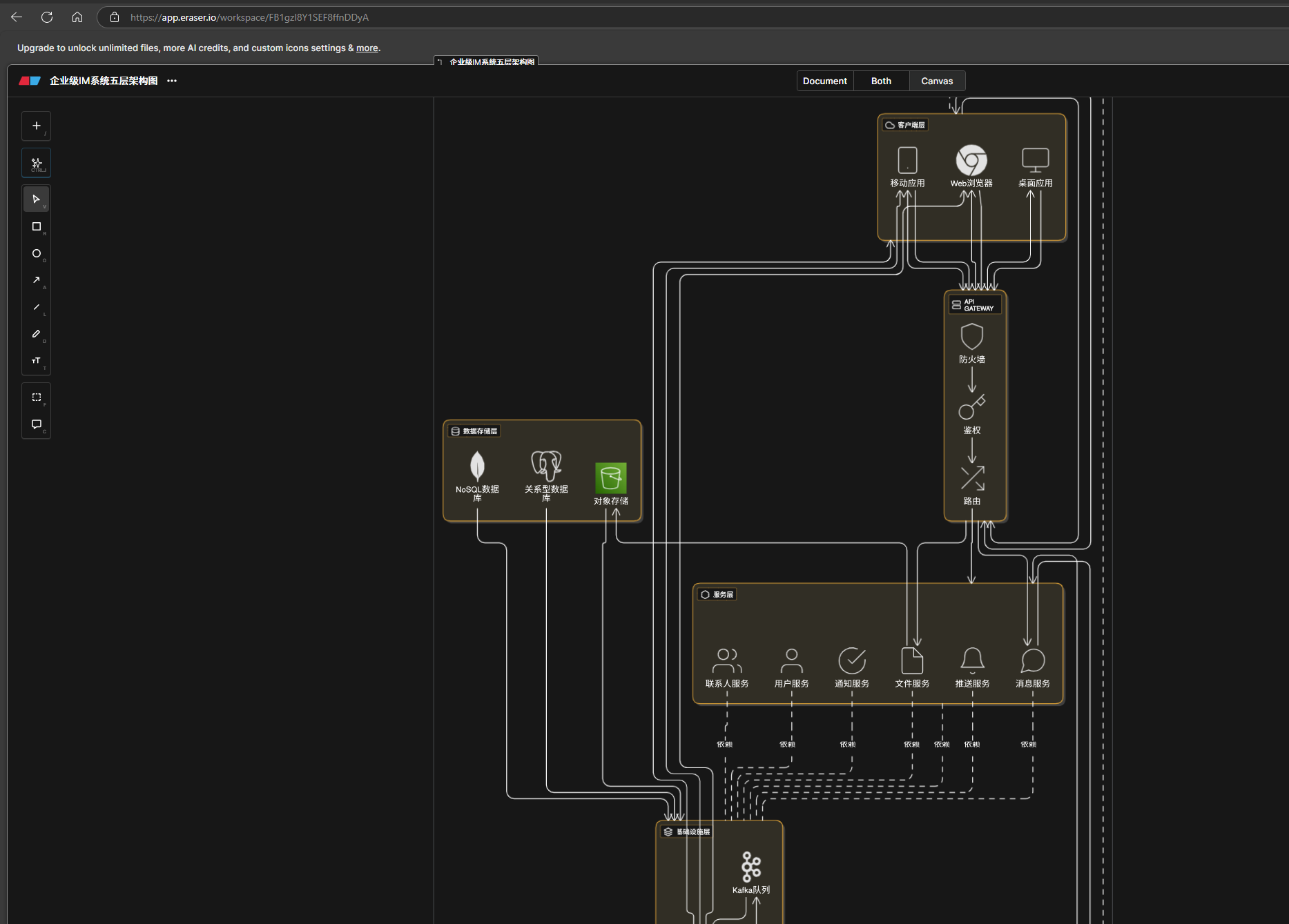The height and width of the screenshot is (924, 1289).
Task: Select the Kafka队列 node icon
Action: [751, 867]
